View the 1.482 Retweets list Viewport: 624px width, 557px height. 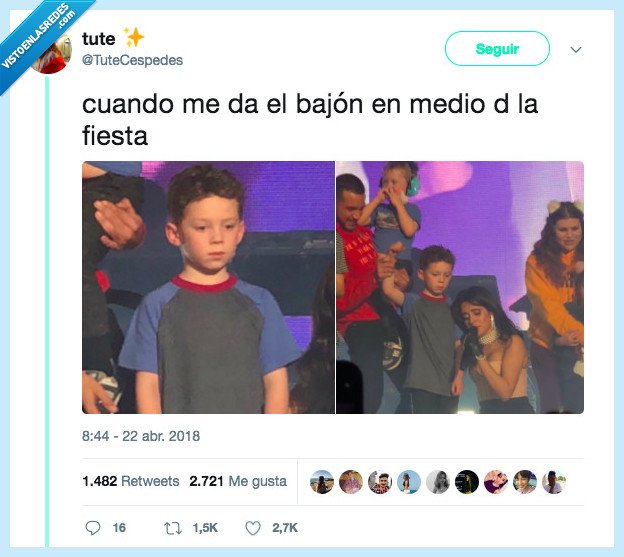131,481
